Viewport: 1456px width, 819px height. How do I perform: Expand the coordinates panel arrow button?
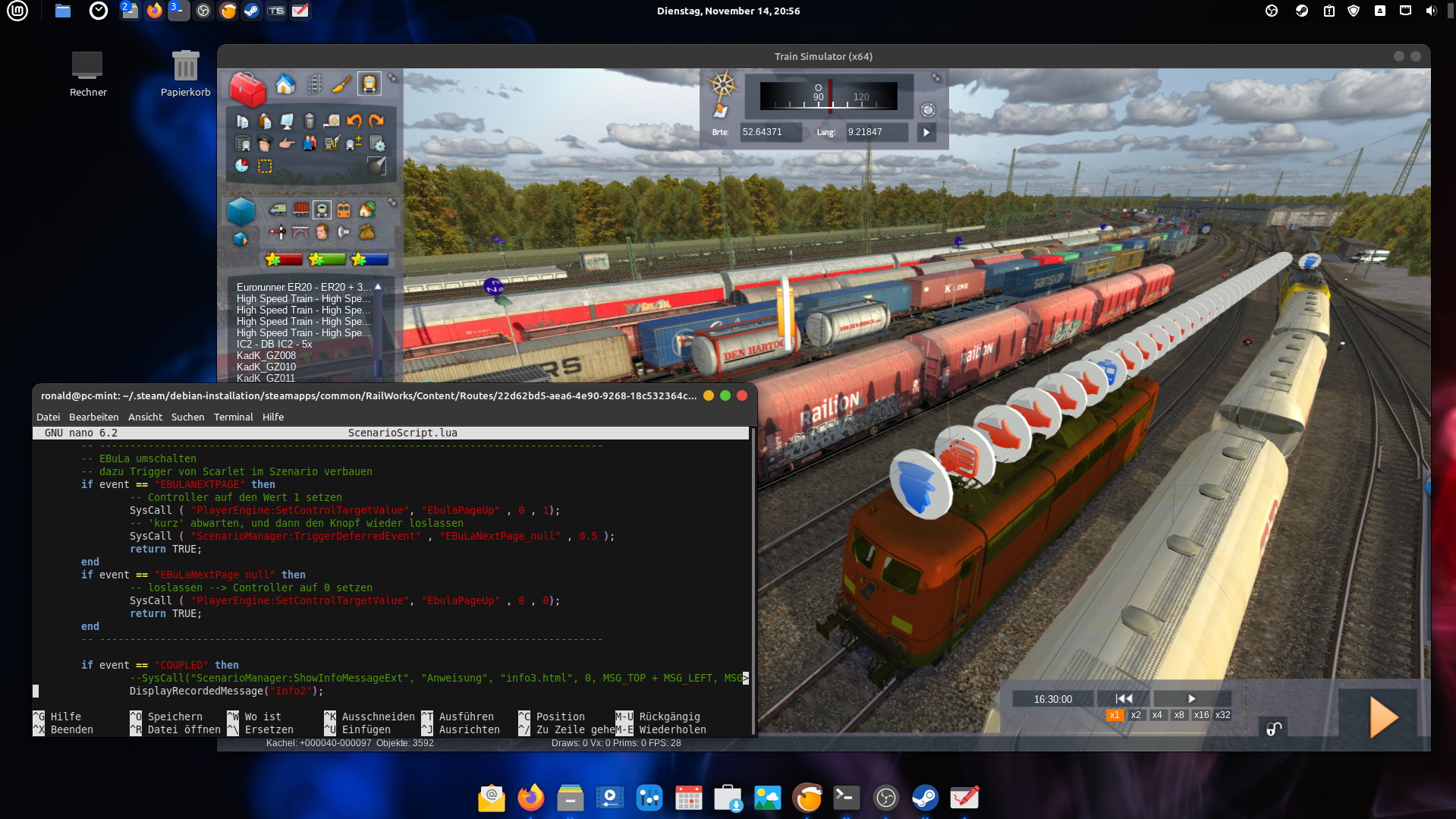pyautogui.click(x=926, y=132)
